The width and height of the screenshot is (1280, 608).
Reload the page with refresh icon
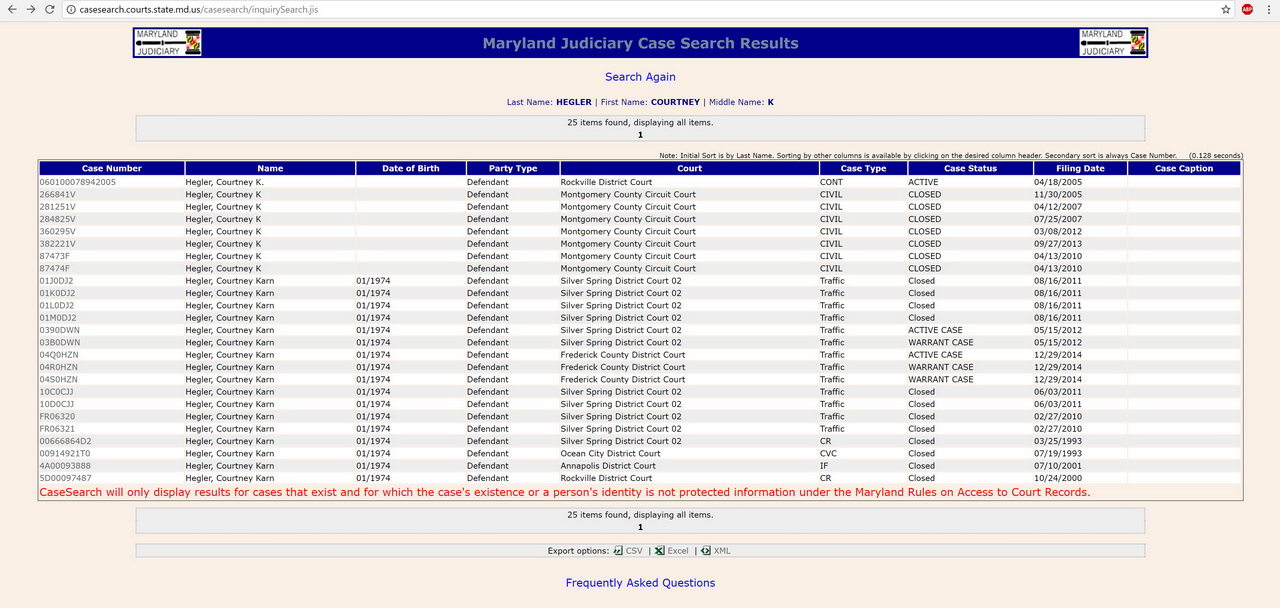[50, 9]
